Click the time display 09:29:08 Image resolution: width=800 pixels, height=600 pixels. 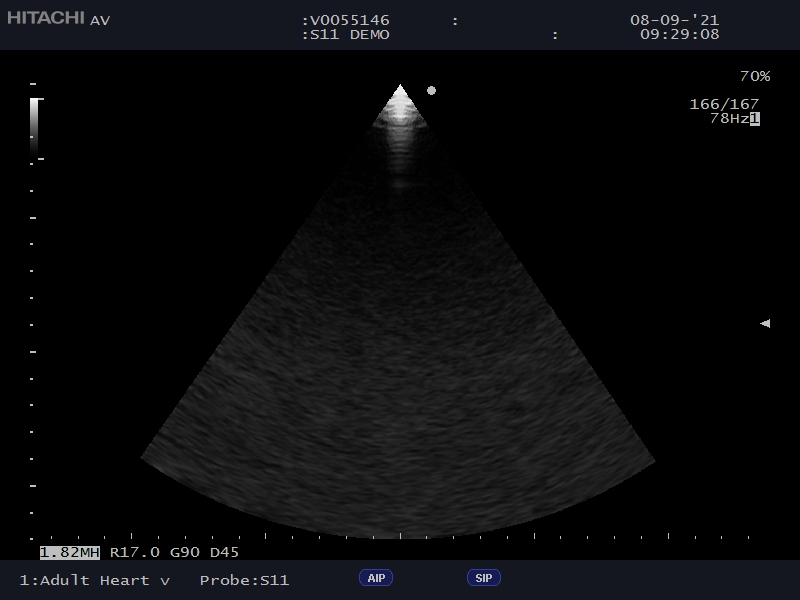tap(679, 34)
